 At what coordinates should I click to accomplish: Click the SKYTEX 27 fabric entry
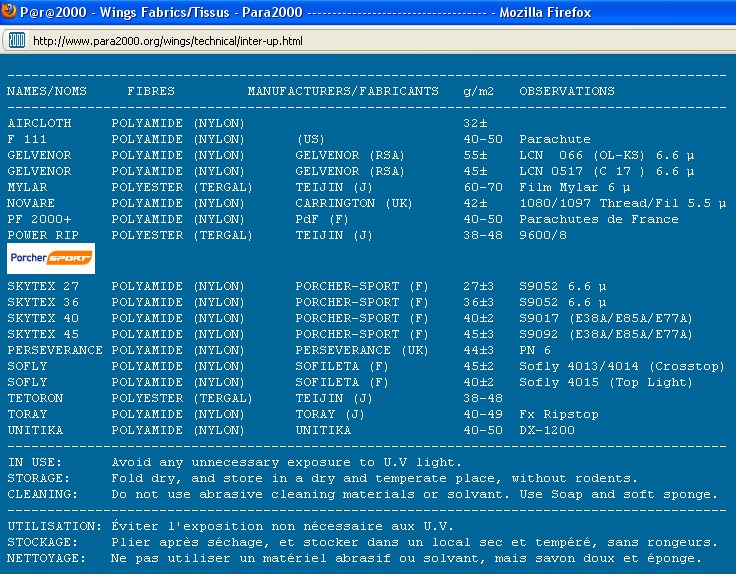(x=43, y=286)
